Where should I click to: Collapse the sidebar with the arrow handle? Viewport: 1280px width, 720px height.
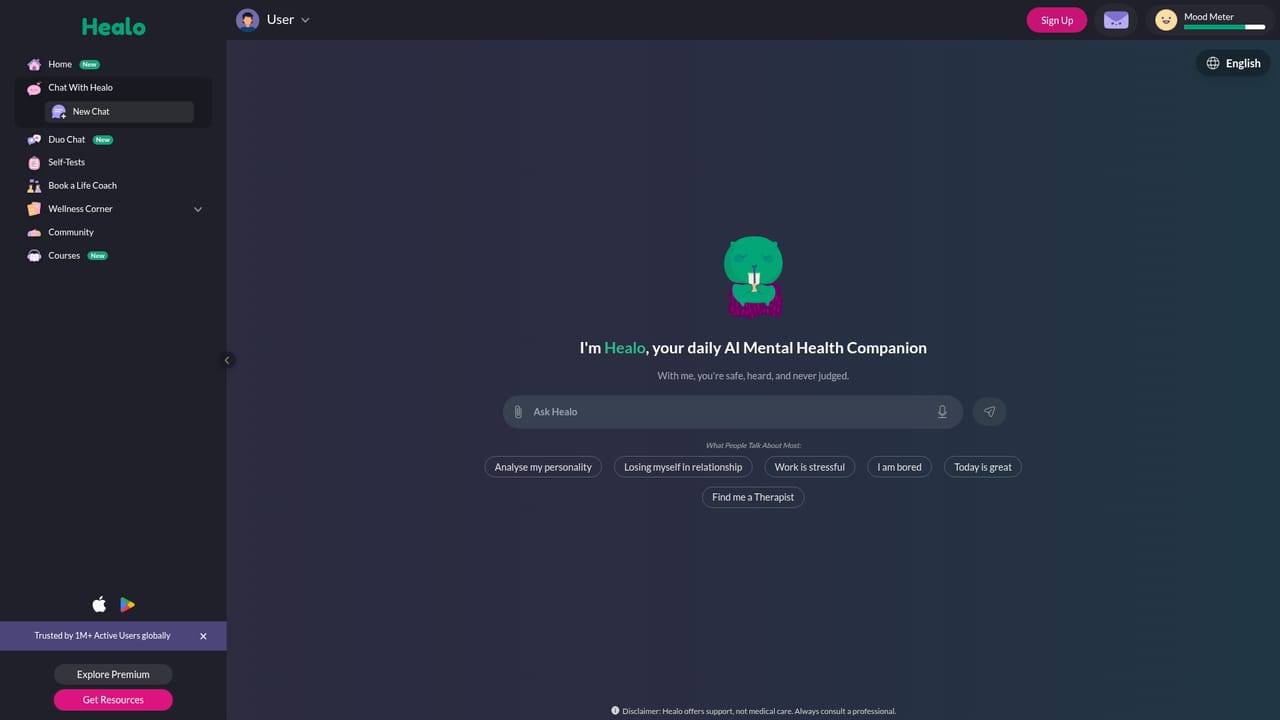227,360
